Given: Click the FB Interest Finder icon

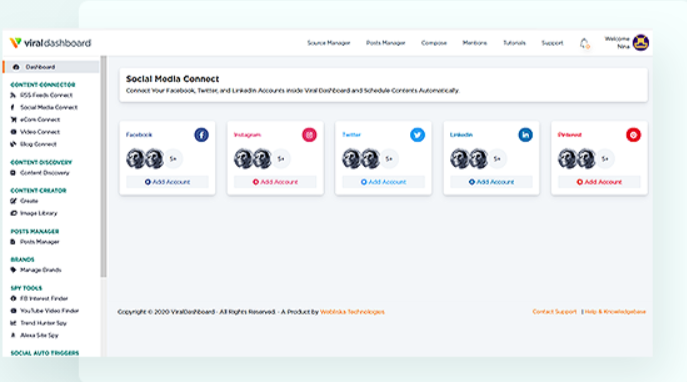Looking at the screenshot, I should [x=13, y=298].
